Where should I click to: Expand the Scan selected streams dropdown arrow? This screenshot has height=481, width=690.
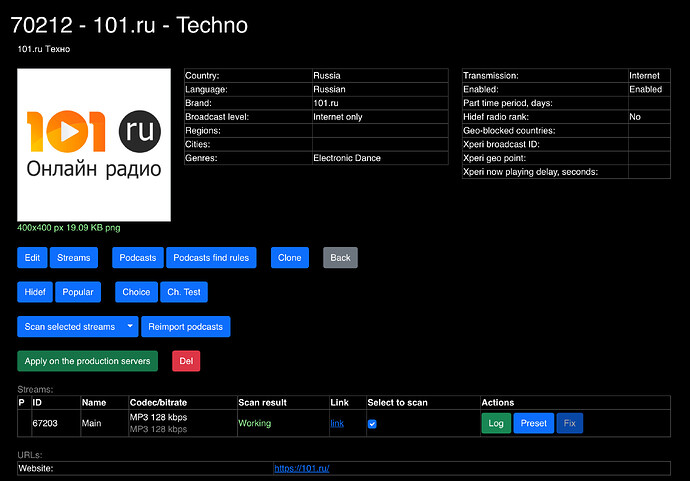131,327
